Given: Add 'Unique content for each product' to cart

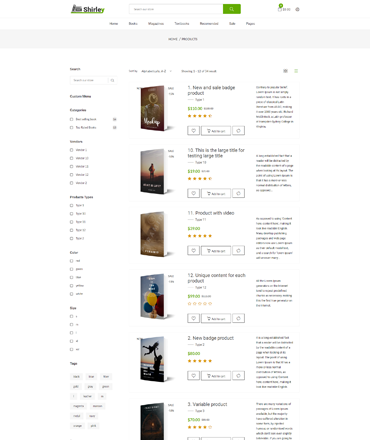Looking at the screenshot, I should pyautogui.click(x=216, y=318).
